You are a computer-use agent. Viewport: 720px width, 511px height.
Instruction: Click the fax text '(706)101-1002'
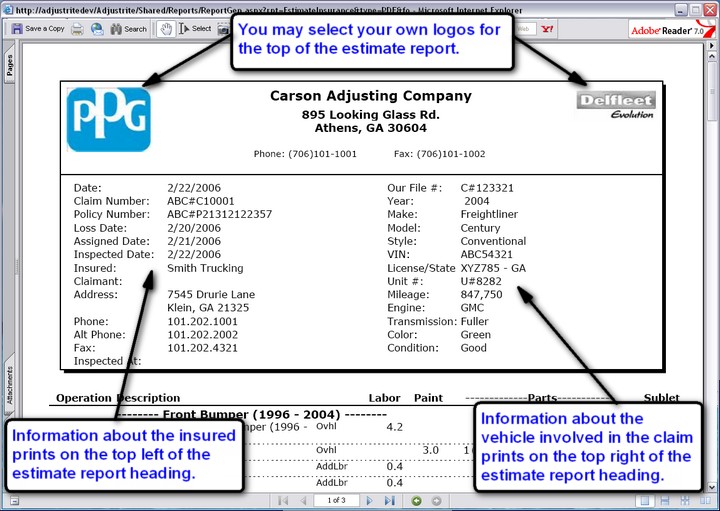pos(451,154)
